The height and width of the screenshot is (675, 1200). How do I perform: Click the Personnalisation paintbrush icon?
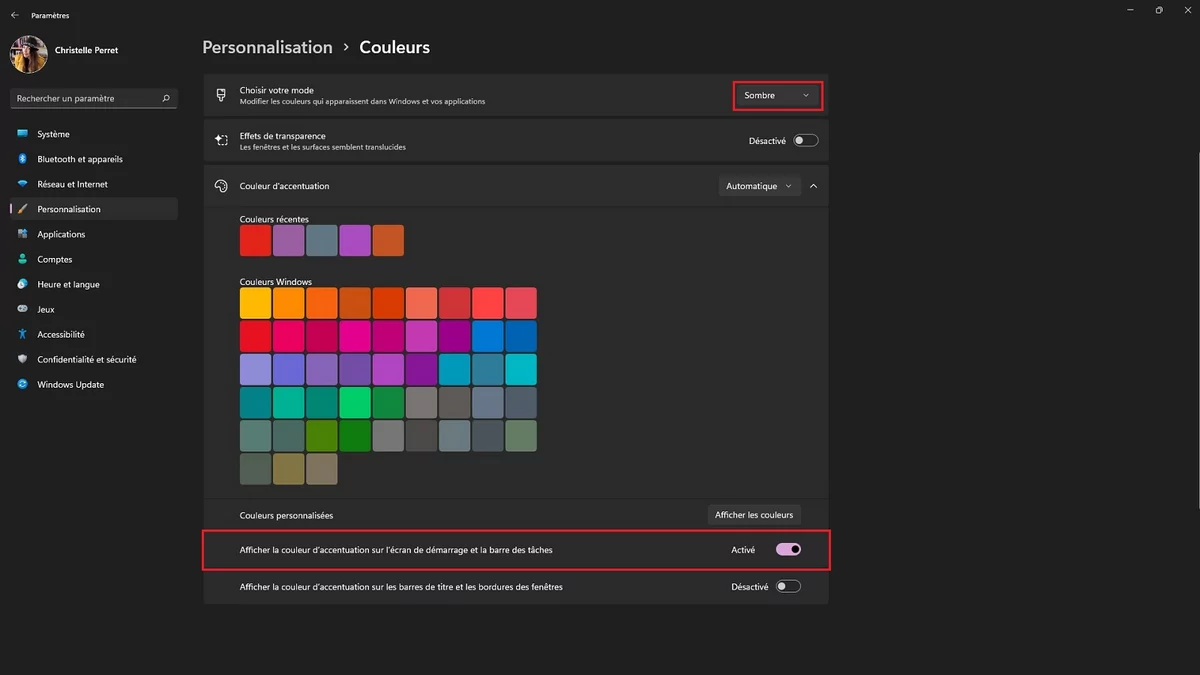23,209
